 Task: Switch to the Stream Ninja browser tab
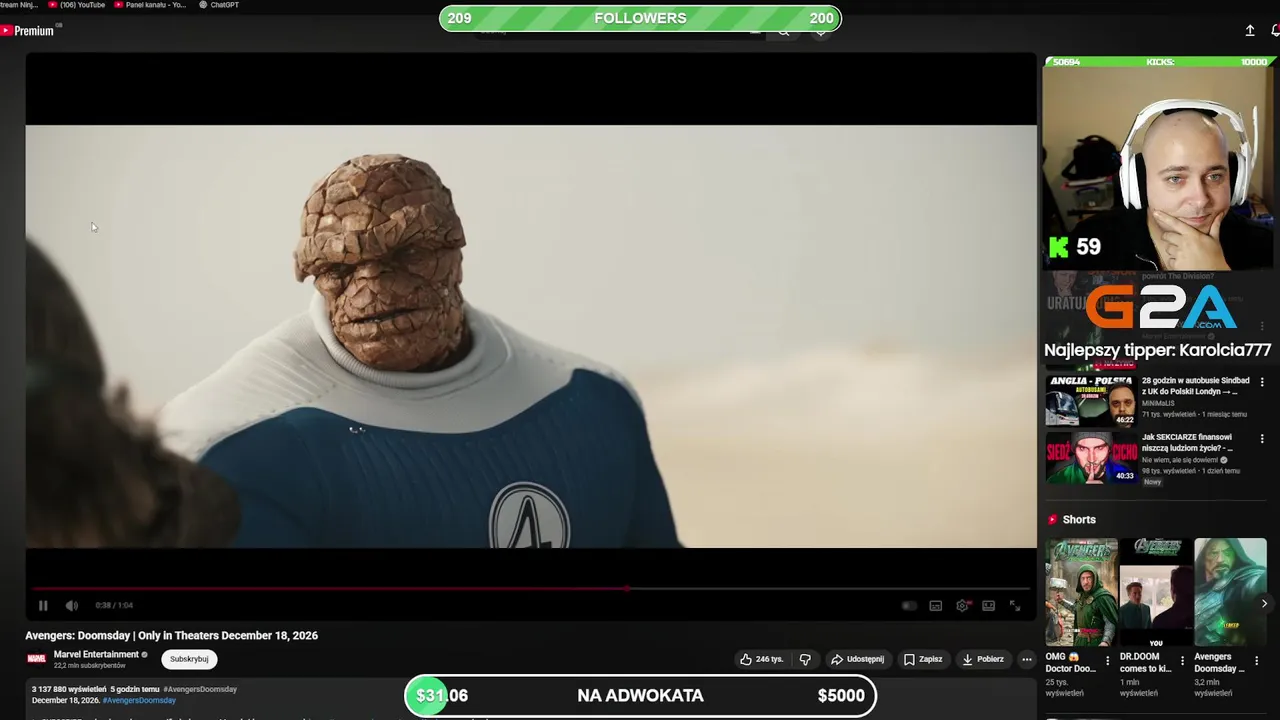coord(19,5)
